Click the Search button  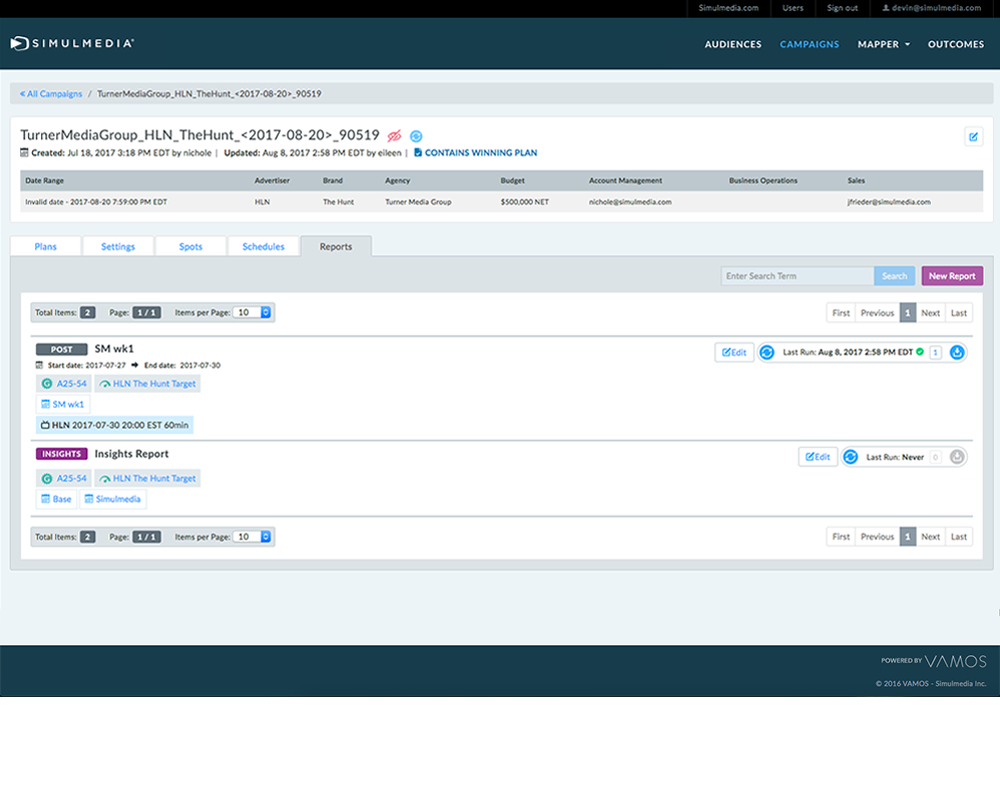tap(894, 276)
